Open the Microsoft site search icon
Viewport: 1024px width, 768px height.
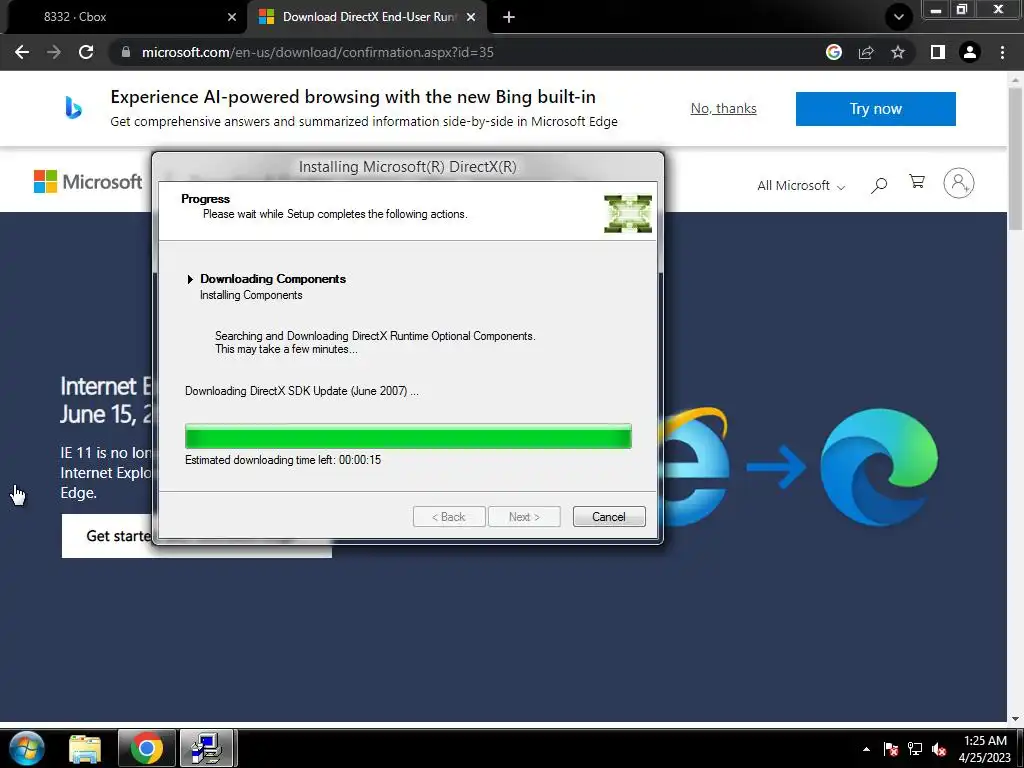pos(879,185)
